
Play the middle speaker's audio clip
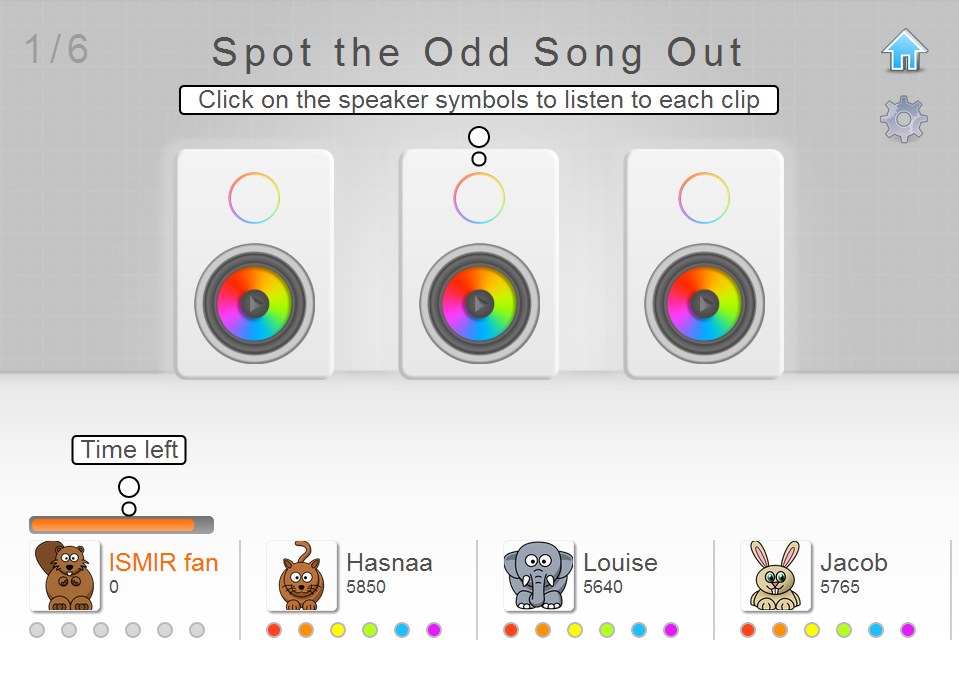tap(480, 303)
